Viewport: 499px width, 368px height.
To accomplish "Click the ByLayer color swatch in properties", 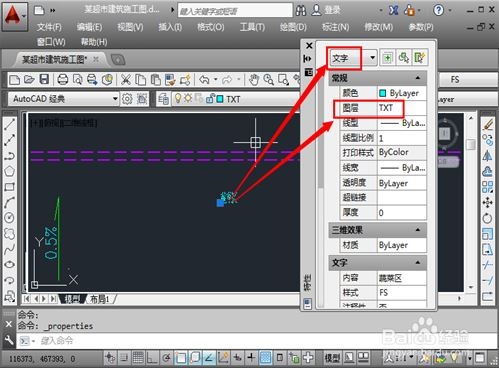I will point(383,93).
